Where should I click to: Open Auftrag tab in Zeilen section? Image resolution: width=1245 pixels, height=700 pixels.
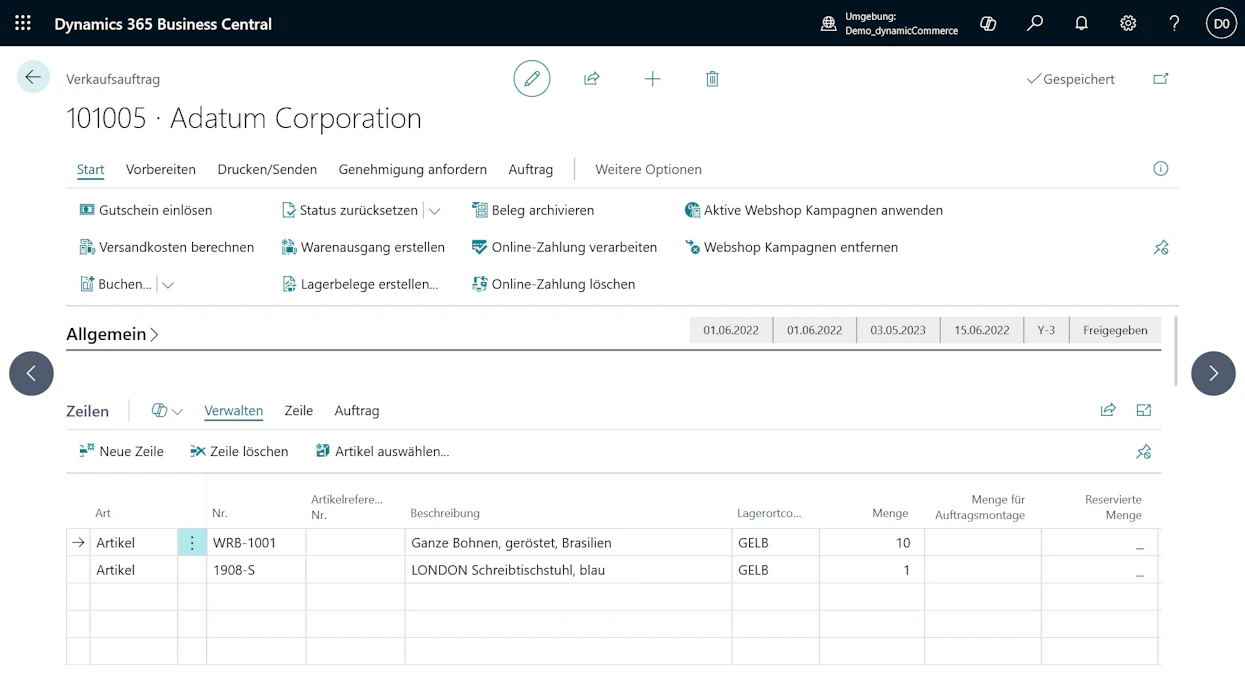(x=357, y=410)
